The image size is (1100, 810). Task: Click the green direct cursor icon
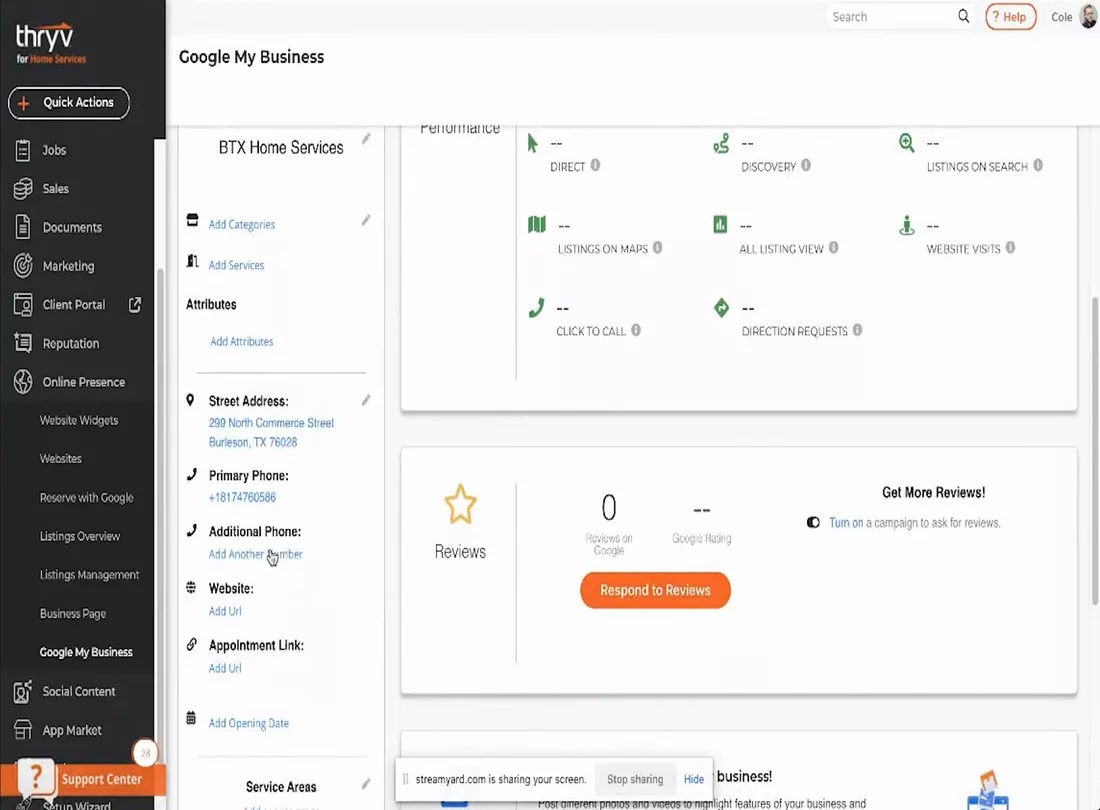tap(532, 143)
